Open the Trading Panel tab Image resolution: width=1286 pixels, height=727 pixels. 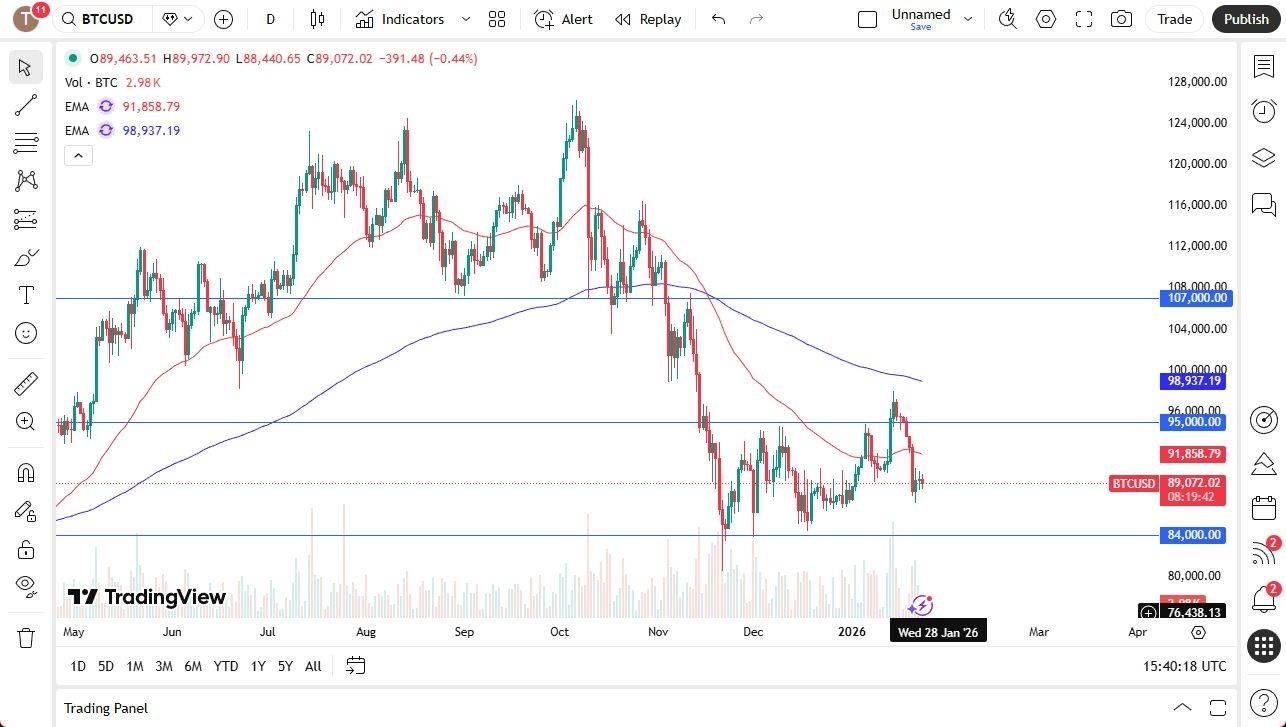[105, 708]
